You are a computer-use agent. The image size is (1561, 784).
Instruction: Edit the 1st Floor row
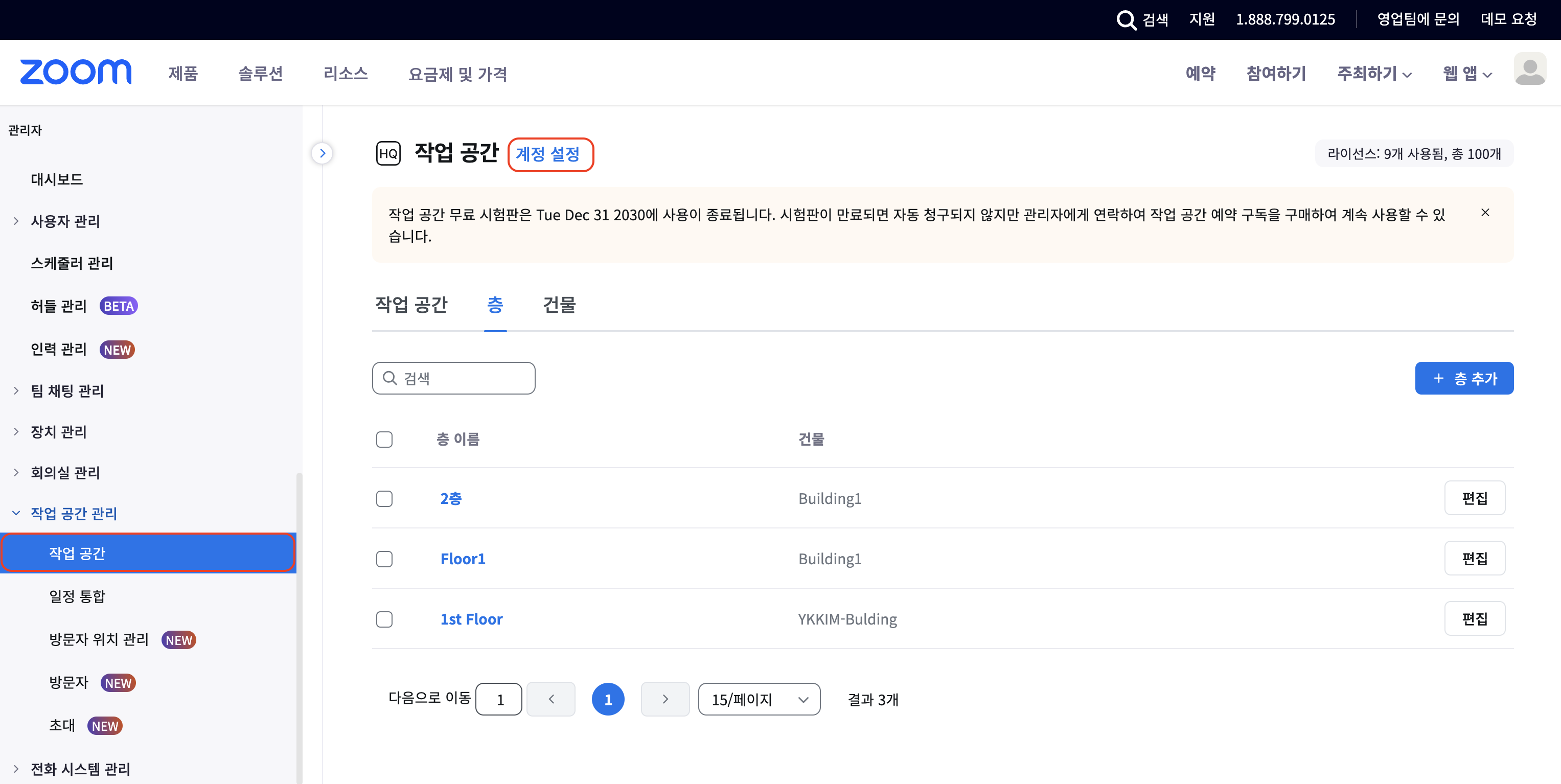point(1474,618)
